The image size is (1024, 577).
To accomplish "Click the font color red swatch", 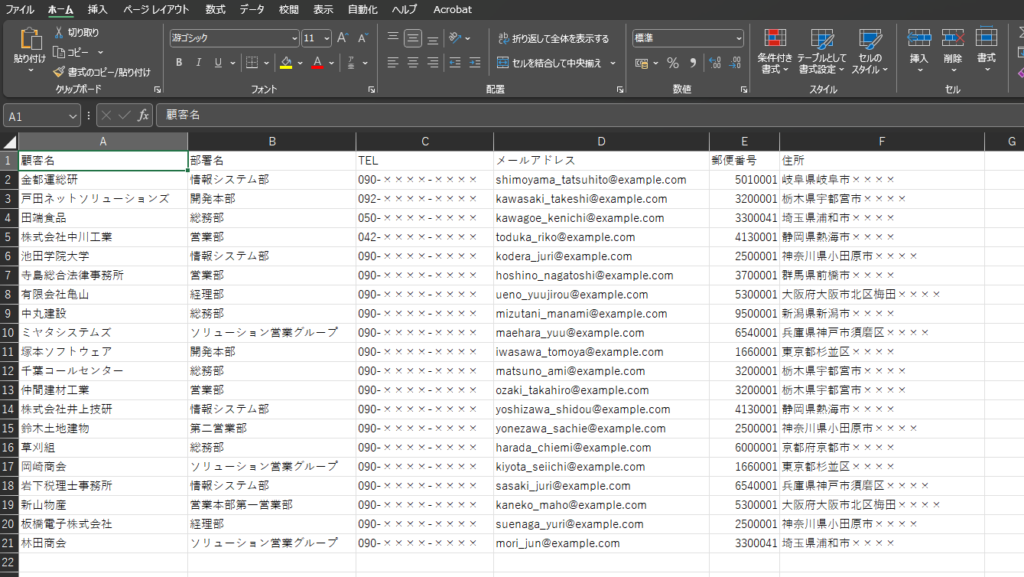I will [x=317, y=65].
